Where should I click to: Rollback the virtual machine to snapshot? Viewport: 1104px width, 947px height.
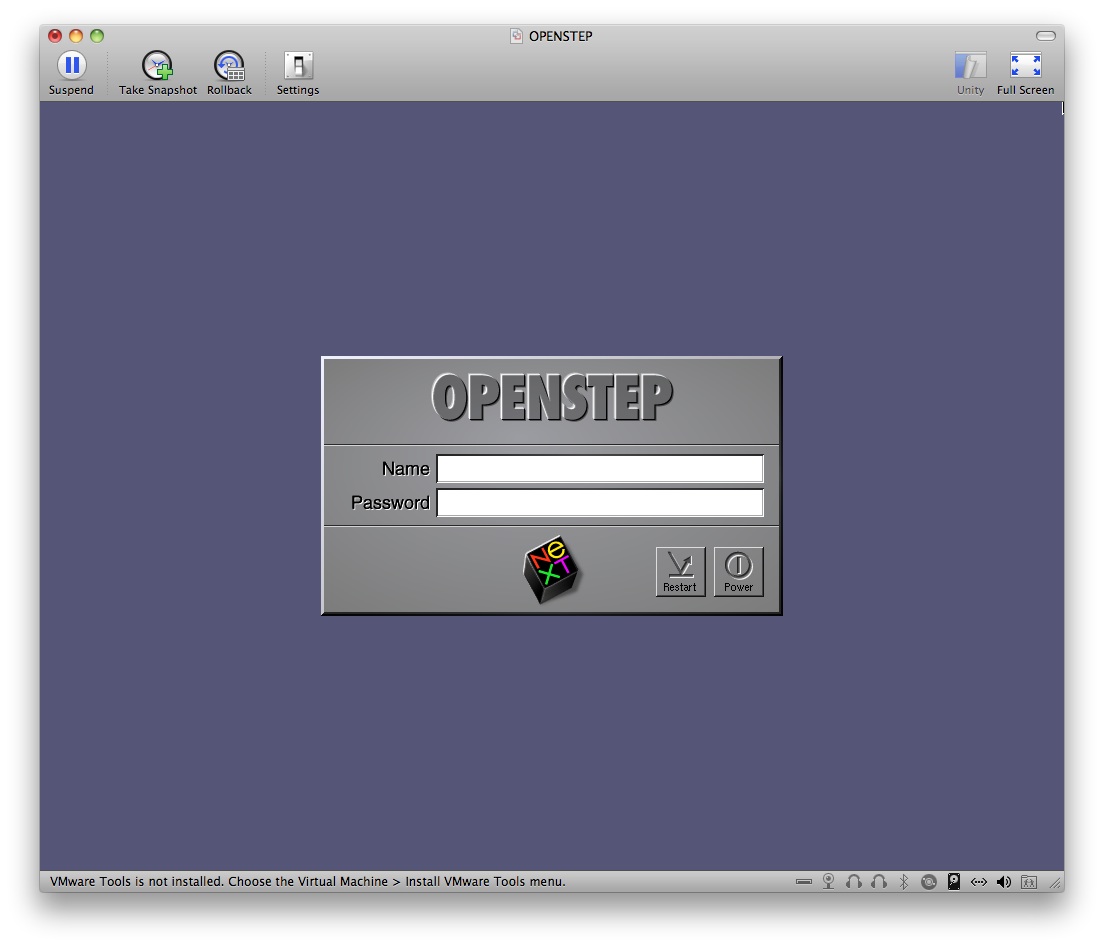click(230, 73)
